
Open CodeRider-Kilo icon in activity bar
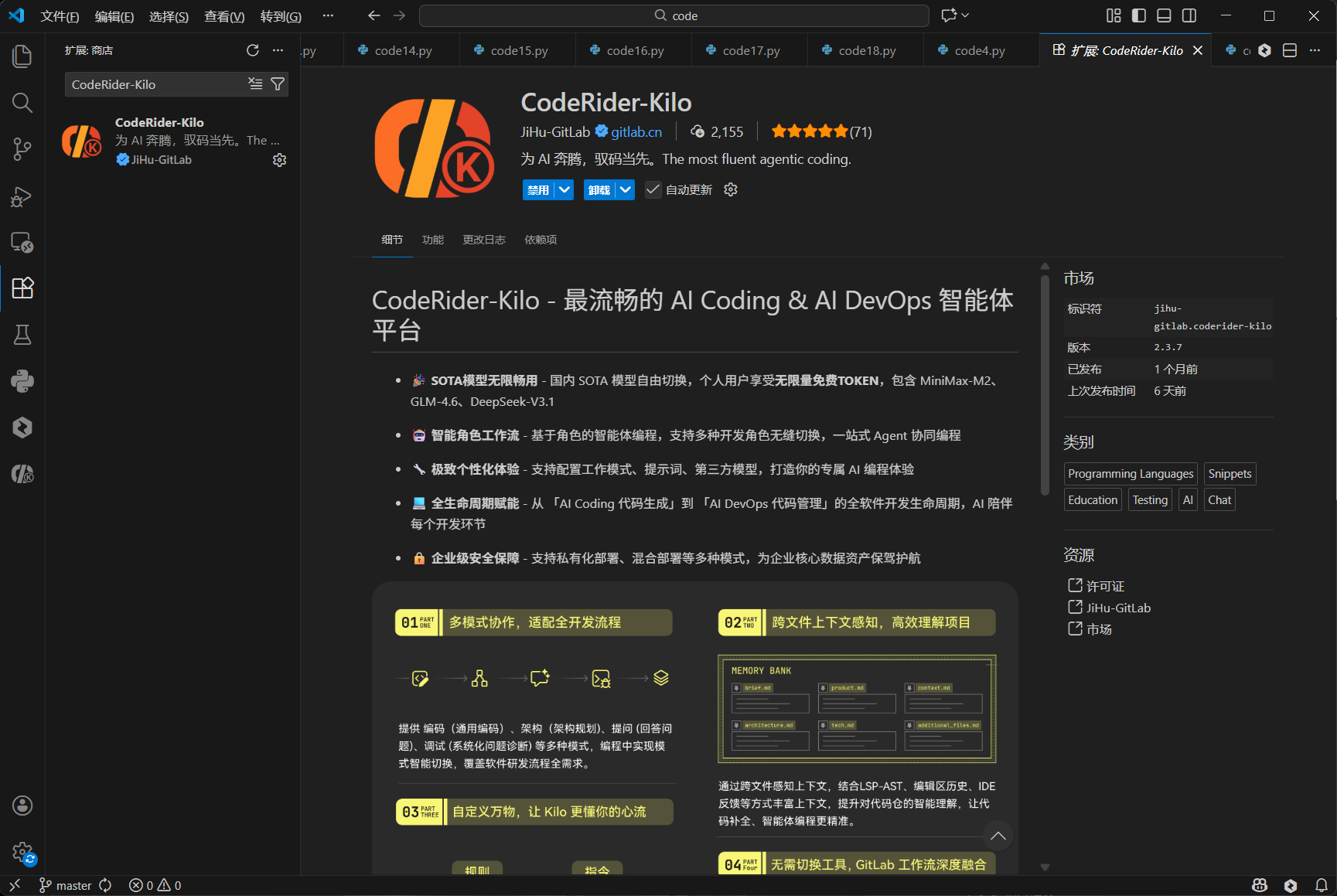click(x=22, y=474)
